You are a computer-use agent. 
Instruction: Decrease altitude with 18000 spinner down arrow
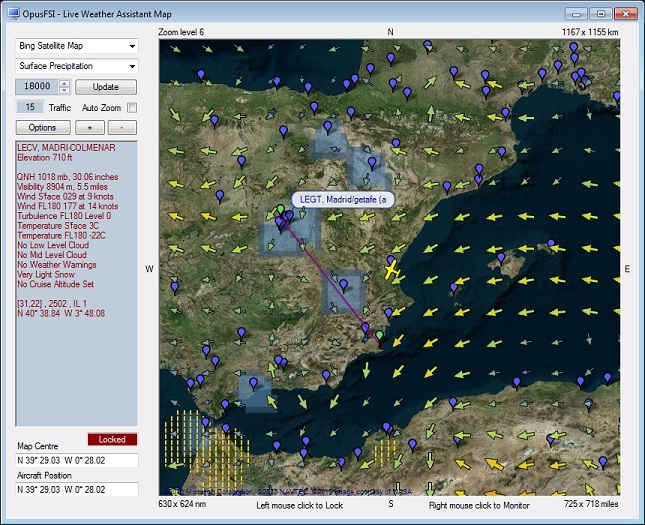tap(65, 90)
